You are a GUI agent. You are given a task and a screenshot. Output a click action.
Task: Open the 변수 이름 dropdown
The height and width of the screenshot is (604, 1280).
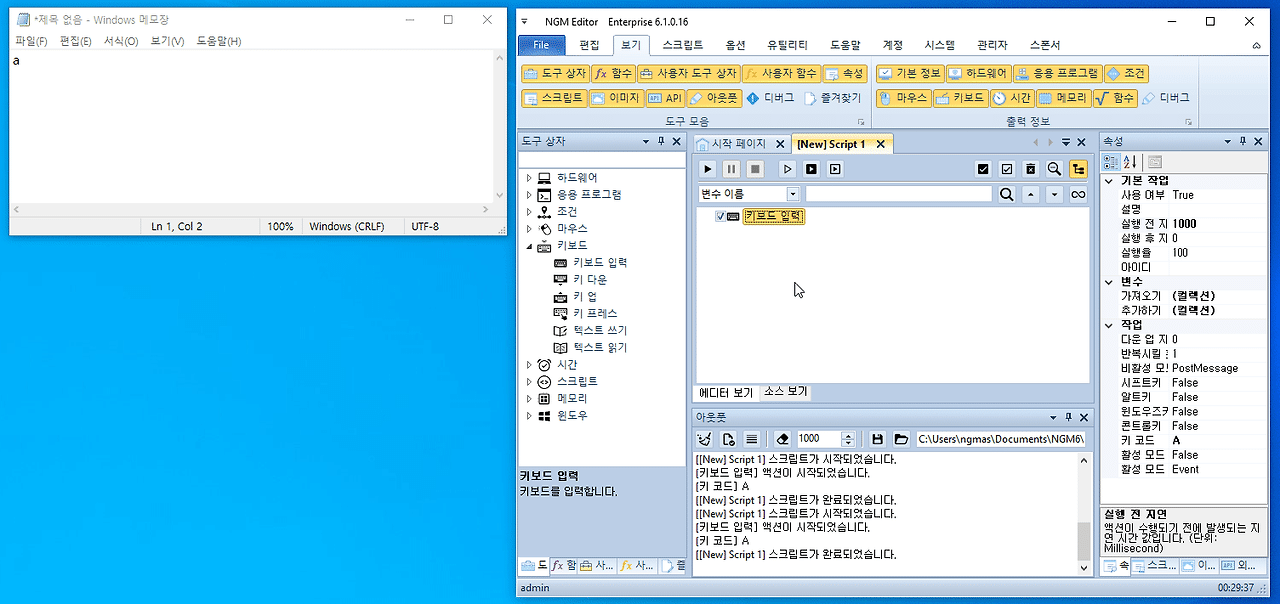pyautogui.click(x=793, y=194)
